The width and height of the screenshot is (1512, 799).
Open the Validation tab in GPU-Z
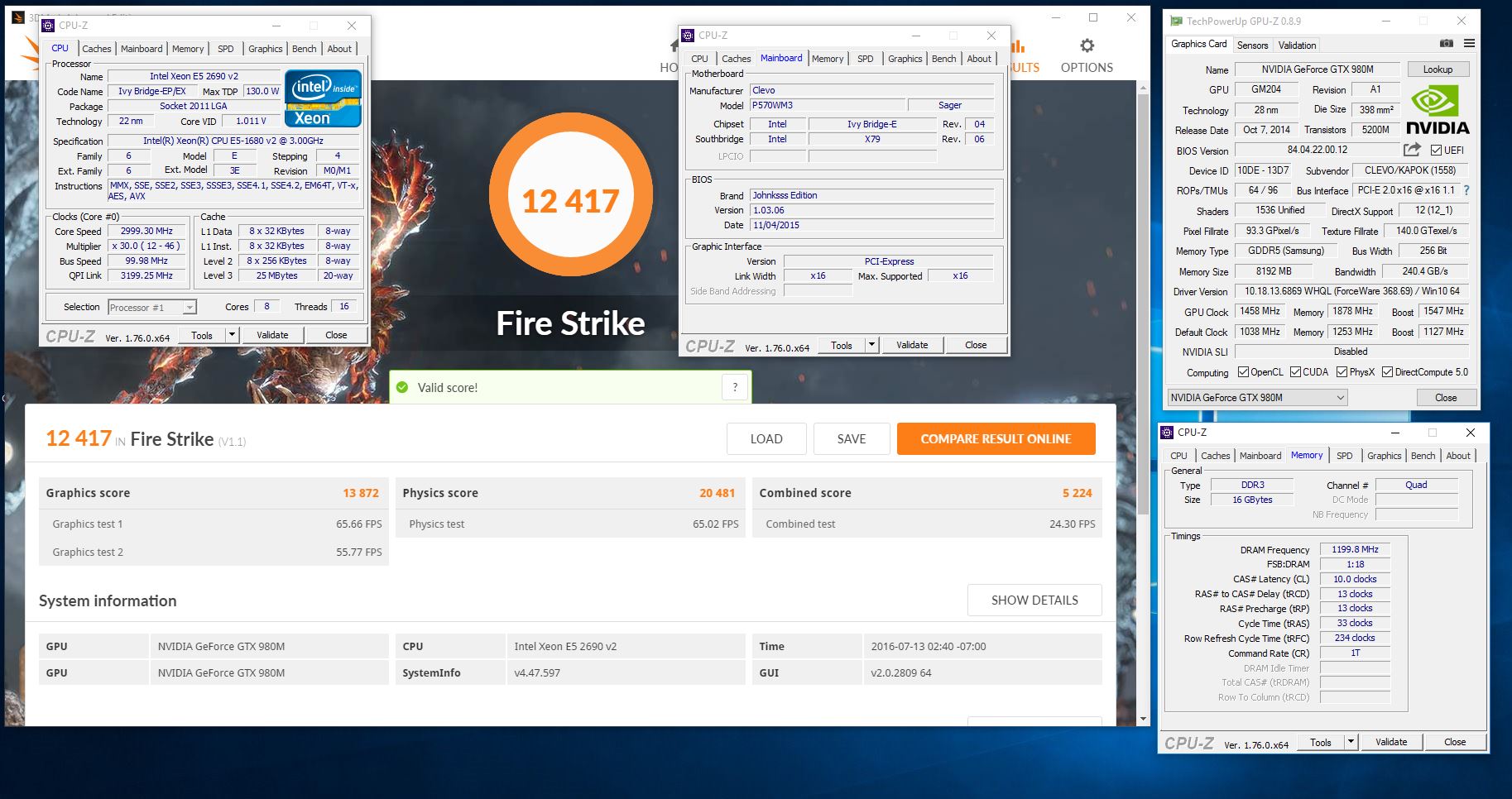pyautogui.click(x=1297, y=45)
